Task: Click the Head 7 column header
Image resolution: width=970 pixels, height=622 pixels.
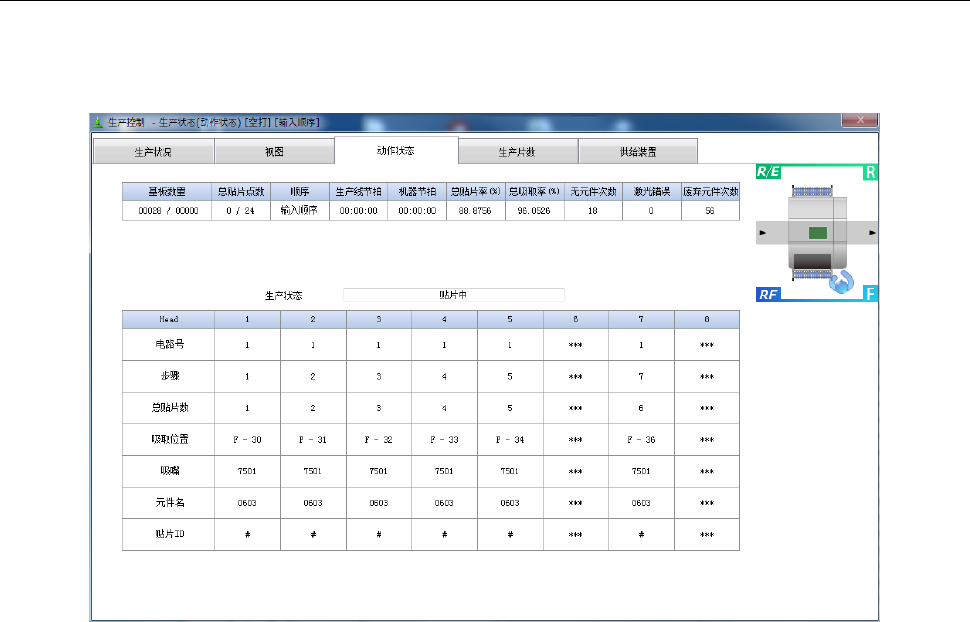Action: [x=641, y=319]
